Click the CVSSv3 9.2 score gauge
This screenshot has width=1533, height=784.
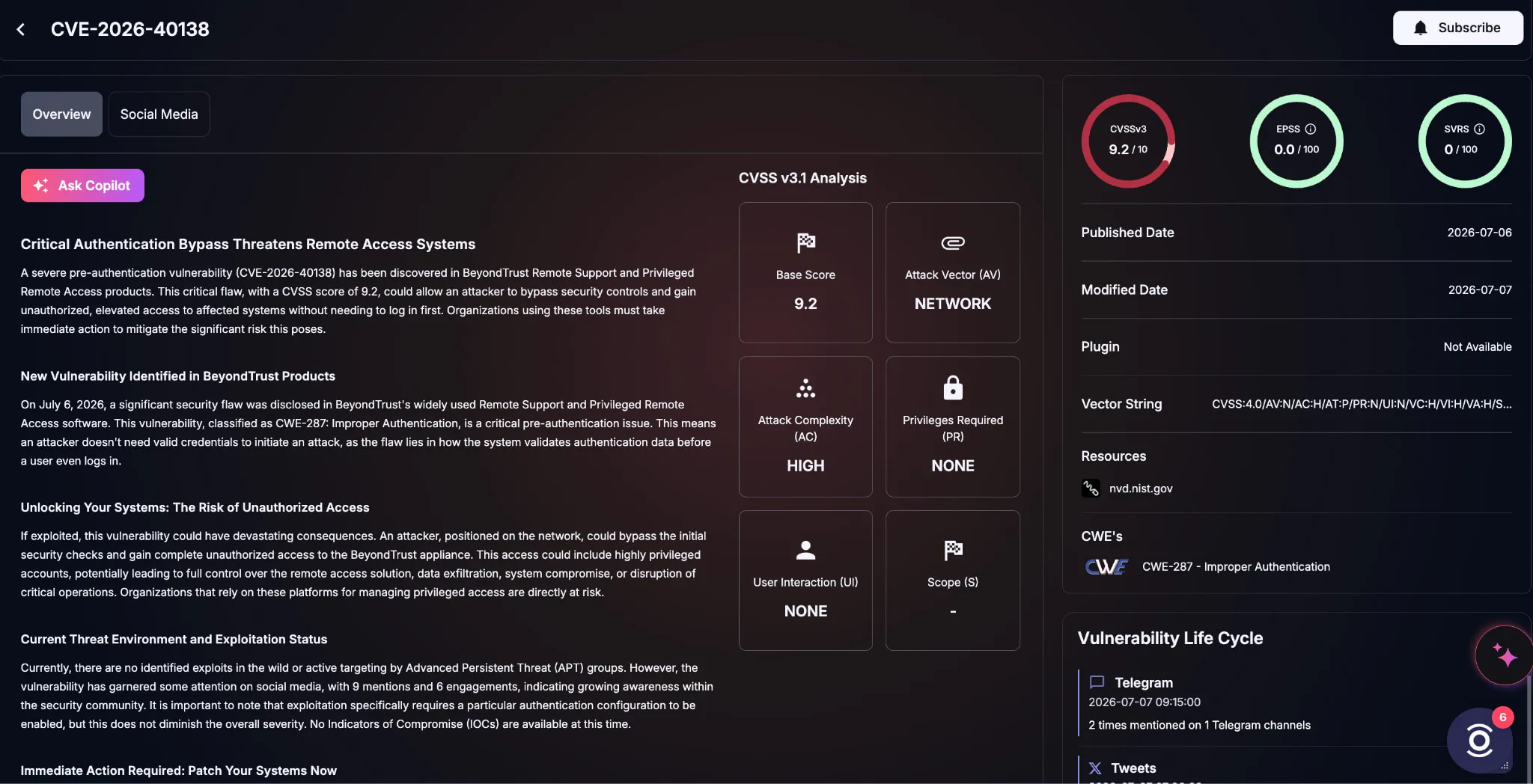(1128, 141)
